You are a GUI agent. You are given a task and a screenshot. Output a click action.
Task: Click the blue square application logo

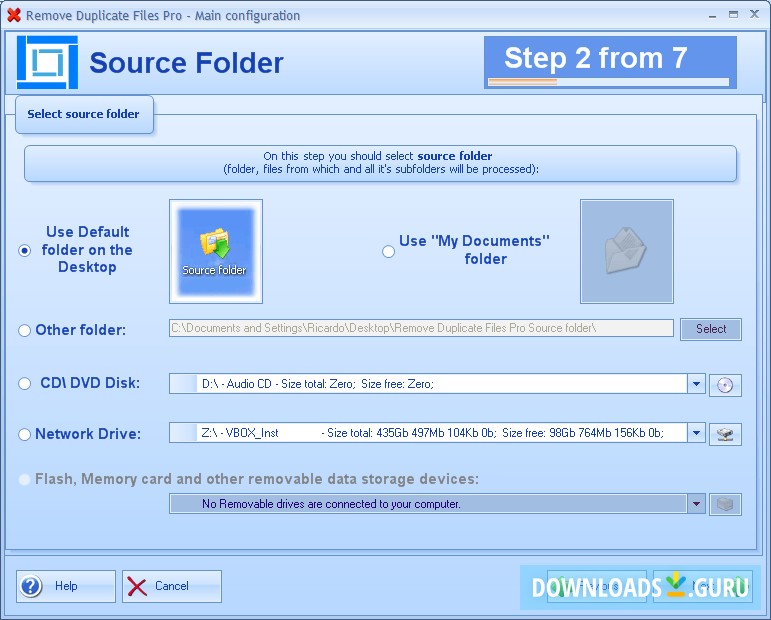(x=47, y=62)
